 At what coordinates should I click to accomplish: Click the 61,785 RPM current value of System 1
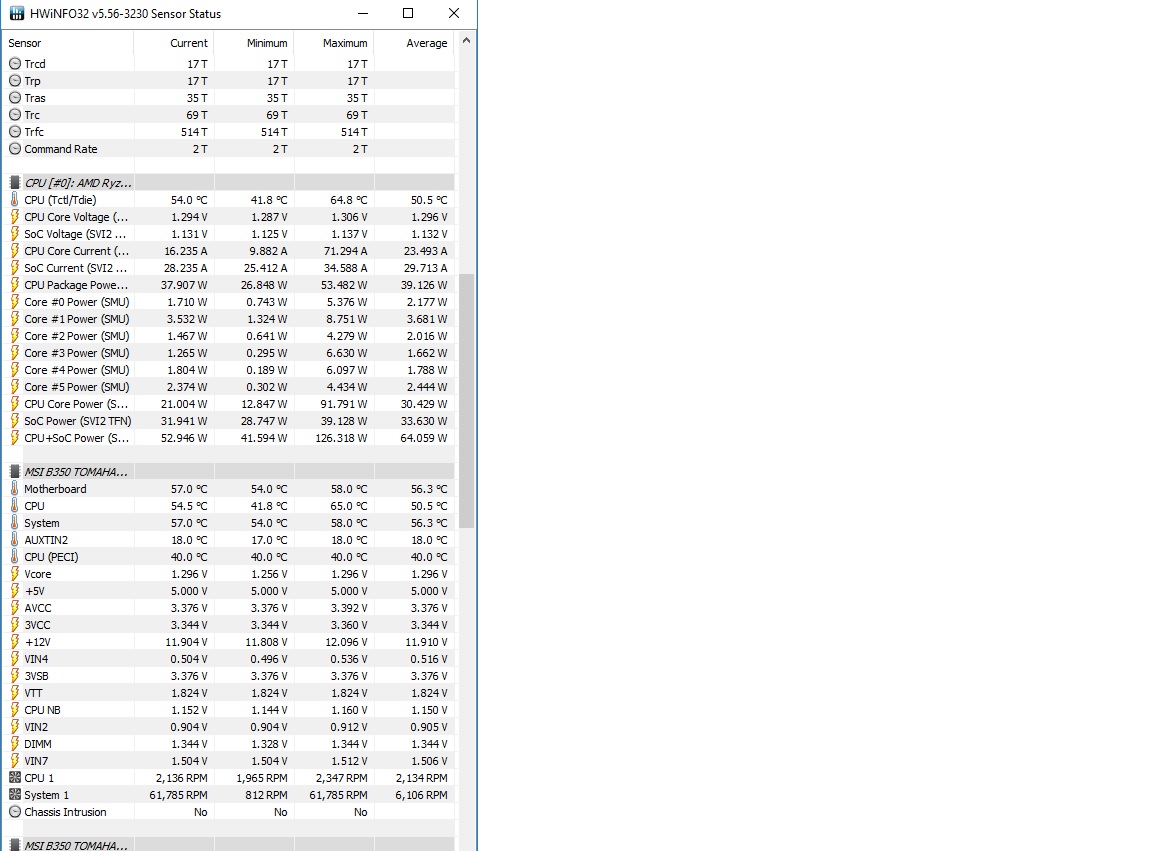(x=179, y=795)
